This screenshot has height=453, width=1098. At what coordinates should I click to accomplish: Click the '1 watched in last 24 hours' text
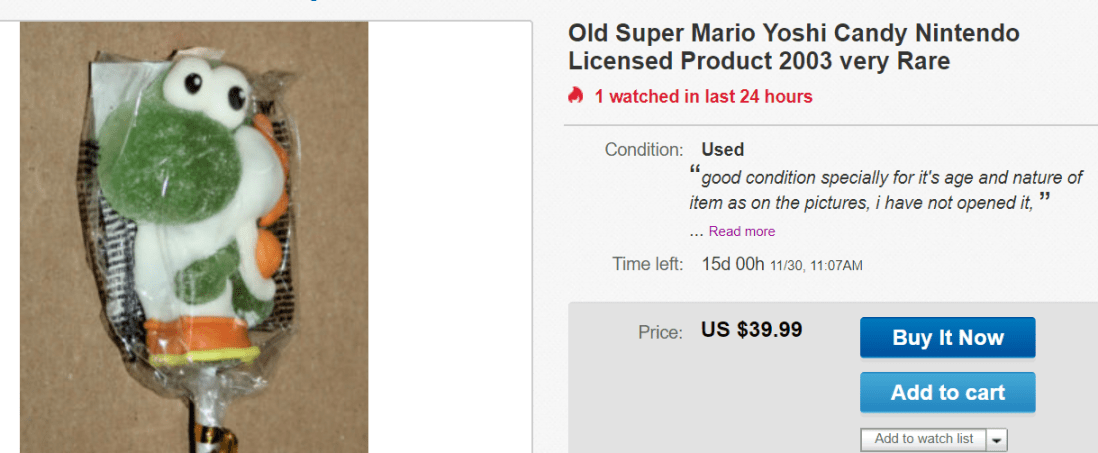click(x=703, y=96)
